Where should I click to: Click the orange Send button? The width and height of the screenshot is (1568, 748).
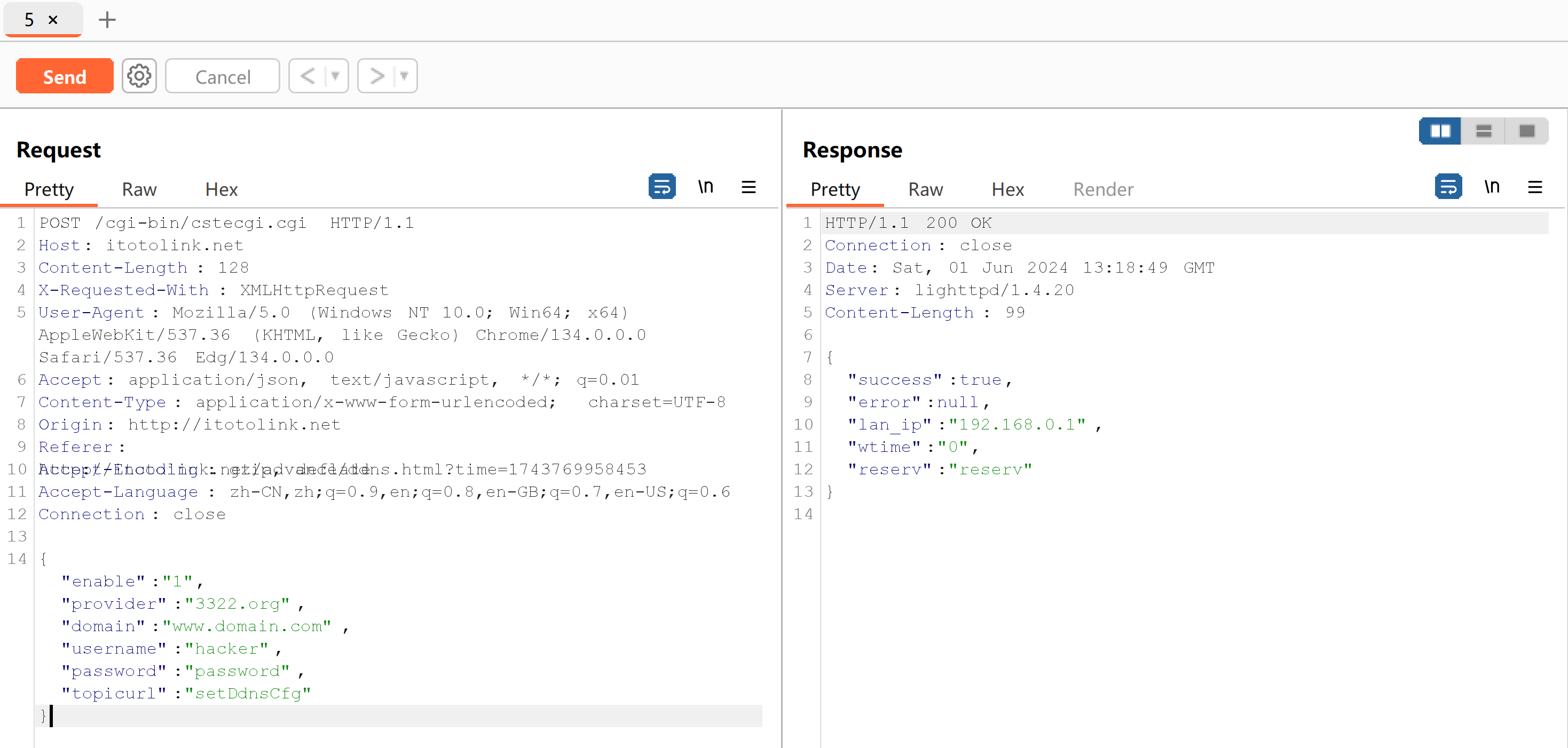click(x=65, y=76)
